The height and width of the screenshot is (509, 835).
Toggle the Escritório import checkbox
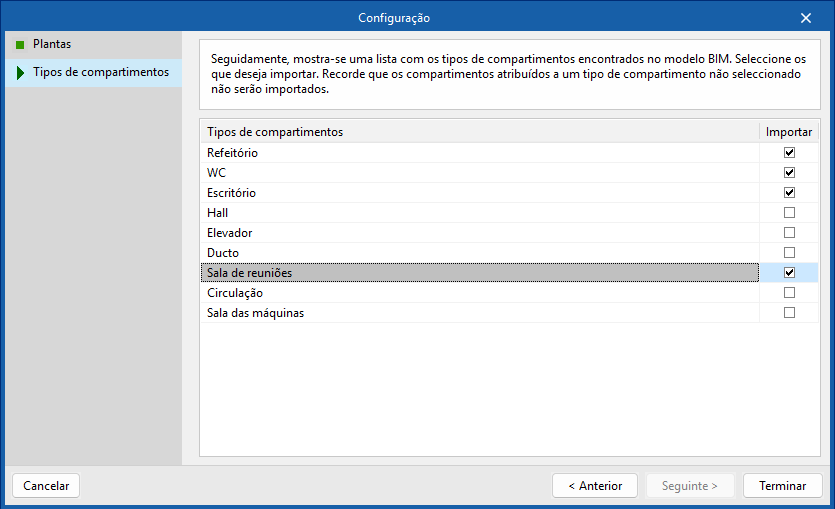(x=789, y=193)
